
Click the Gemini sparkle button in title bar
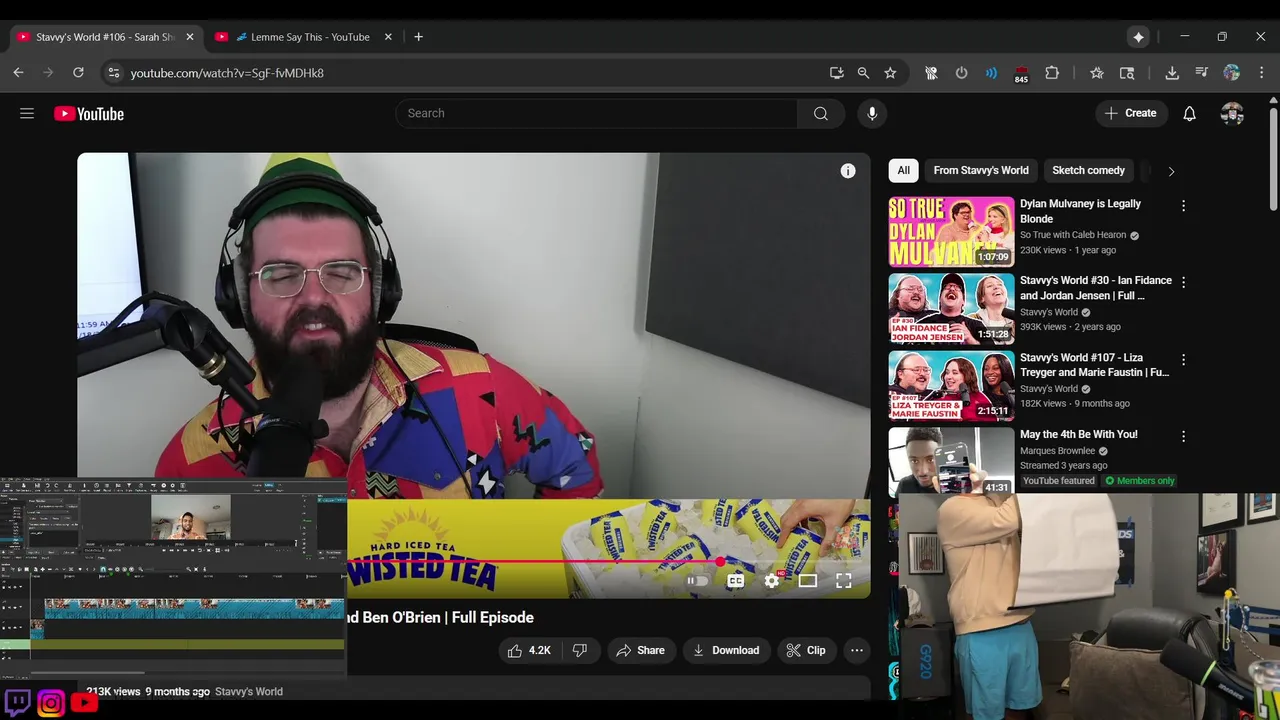pos(1138,37)
